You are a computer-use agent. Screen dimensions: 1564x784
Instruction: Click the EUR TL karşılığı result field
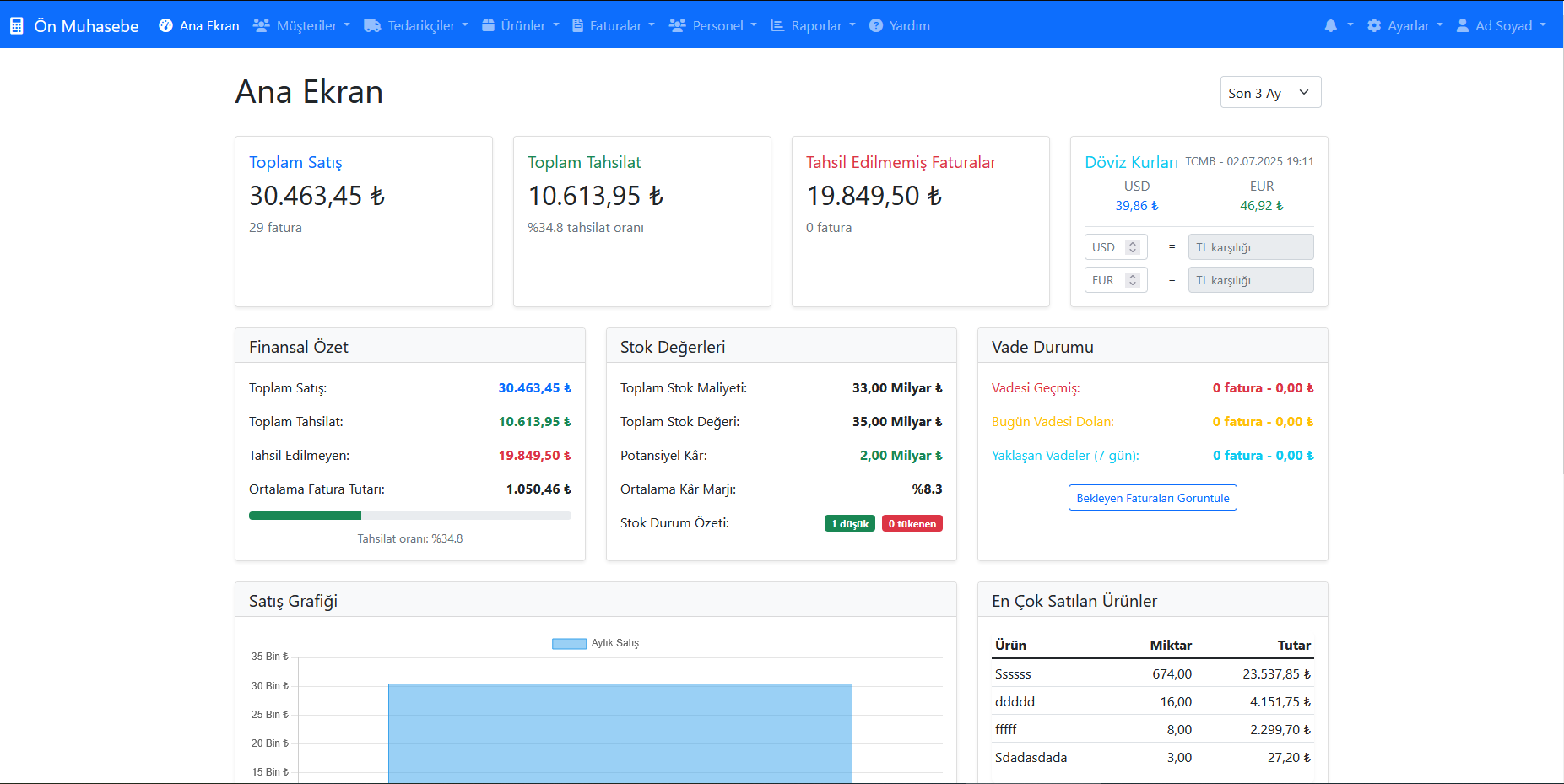point(1251,280)
